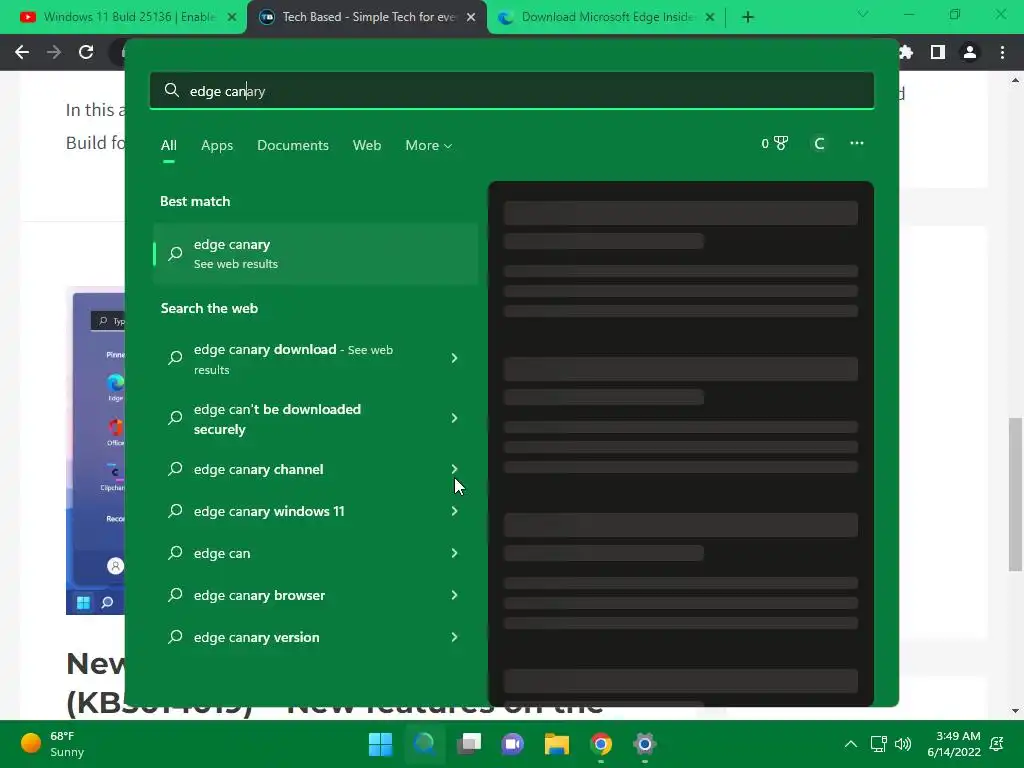Screen dimensions: 1024x768
Task: Click the search box containing edge canary
Action: (511, 91)
